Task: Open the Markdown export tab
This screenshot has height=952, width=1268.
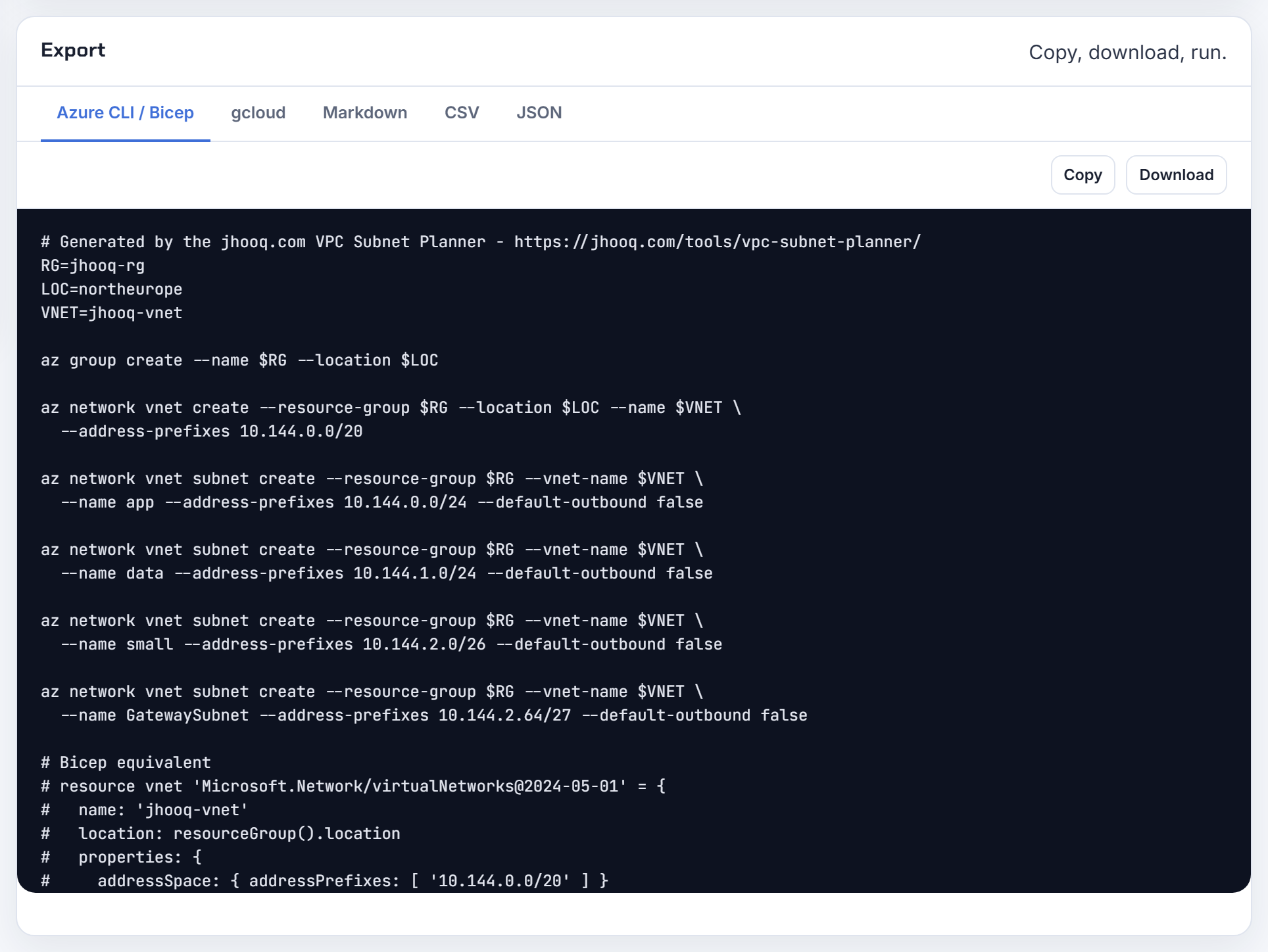Action: [365, 113]
